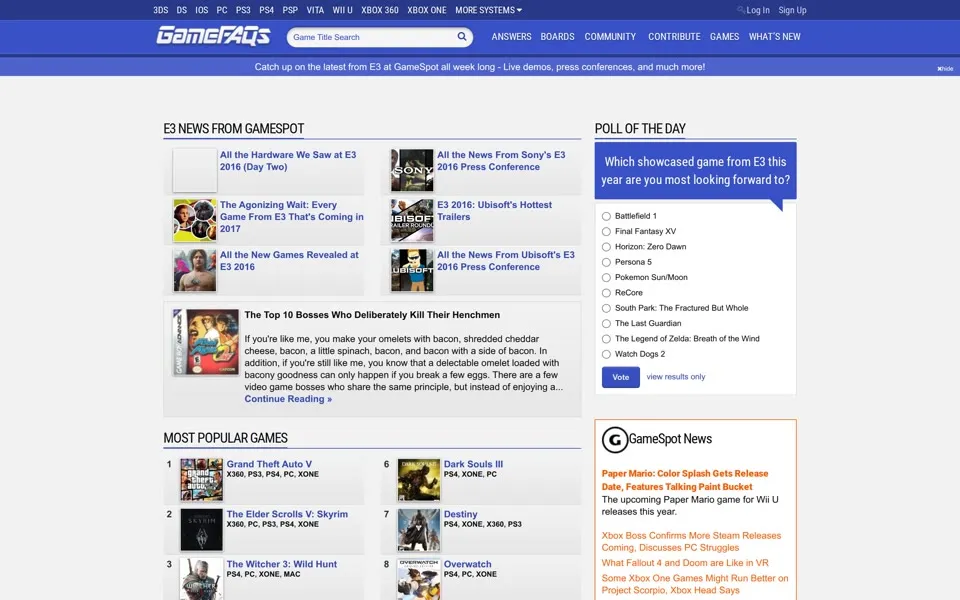Open the Grand Theft Auto V cover thumbnail
The width and height of the screenshot is (960, 600).
point(201,480)
